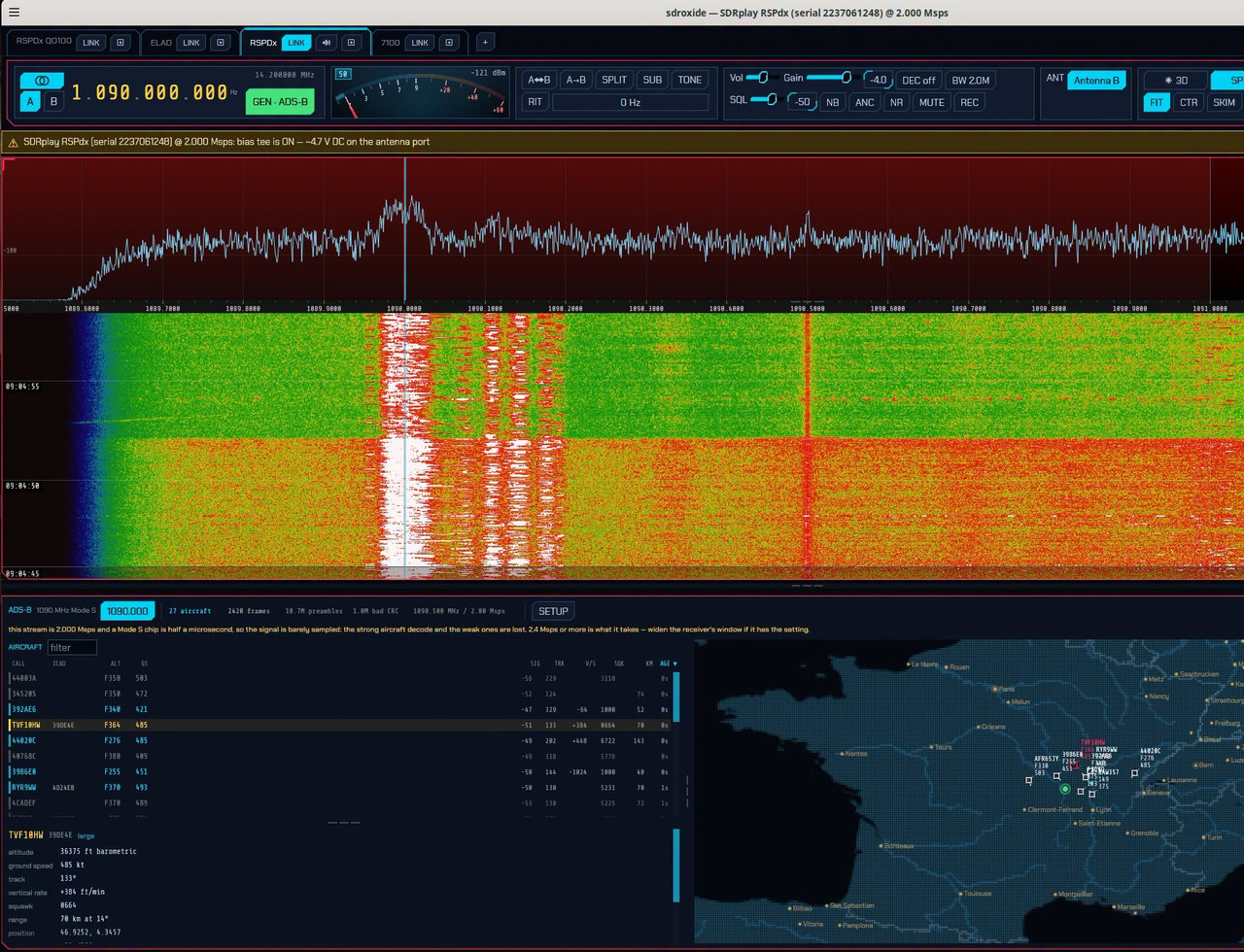Click the bias tee warning triangle icon
This screenshot has width=1244, height=952.
point(13,142)
